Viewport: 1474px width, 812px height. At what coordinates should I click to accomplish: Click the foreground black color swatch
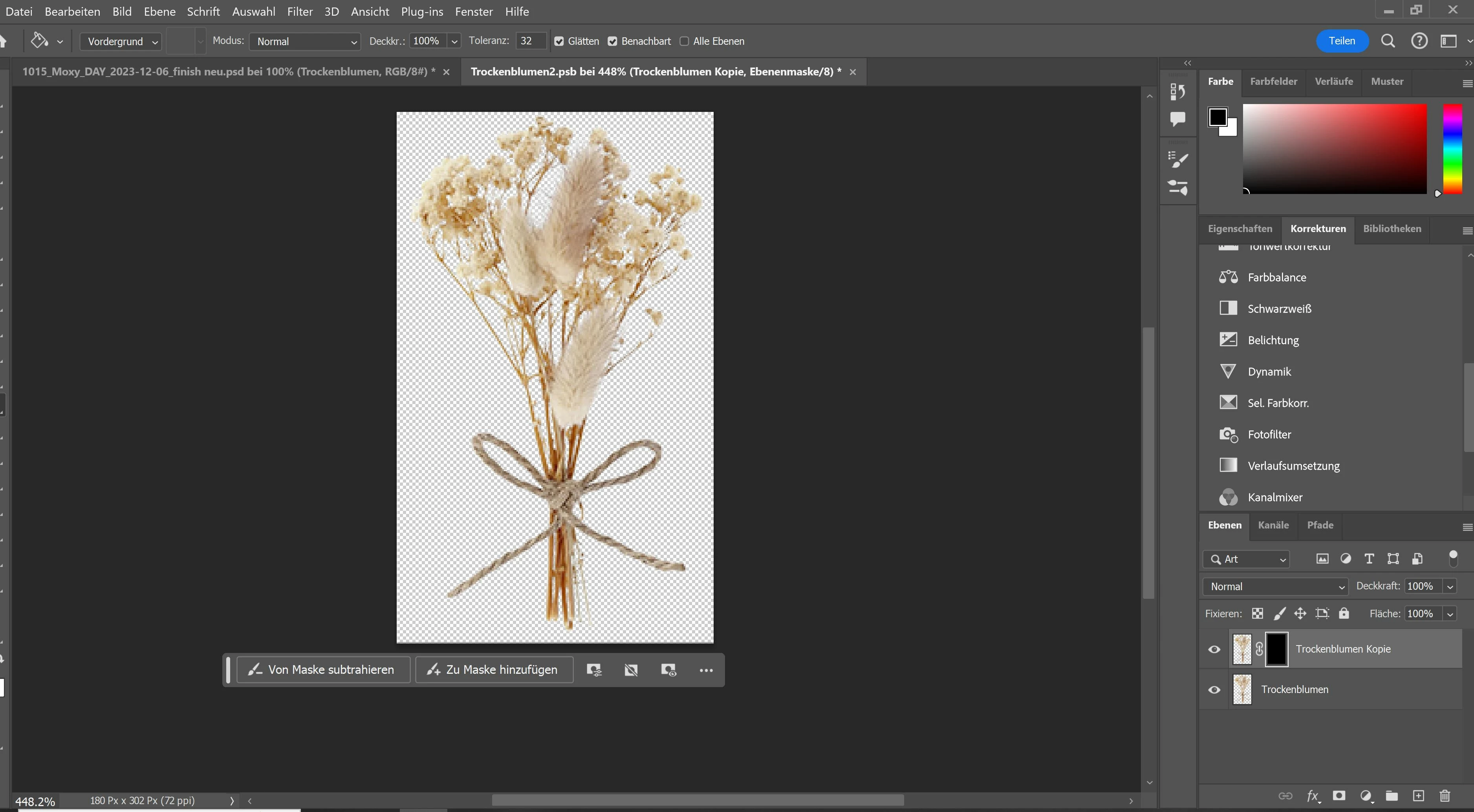coord(1217,117)
